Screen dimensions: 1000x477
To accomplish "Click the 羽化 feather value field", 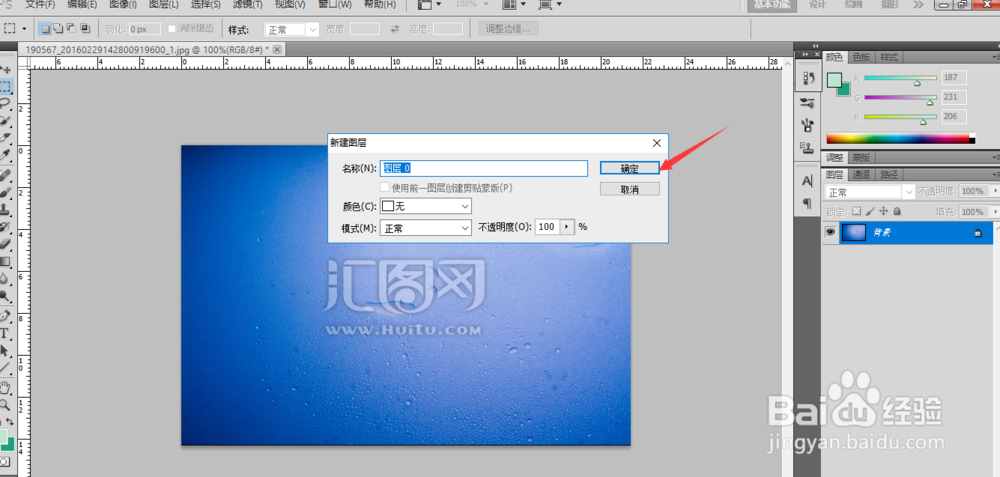I will point(144,29).
